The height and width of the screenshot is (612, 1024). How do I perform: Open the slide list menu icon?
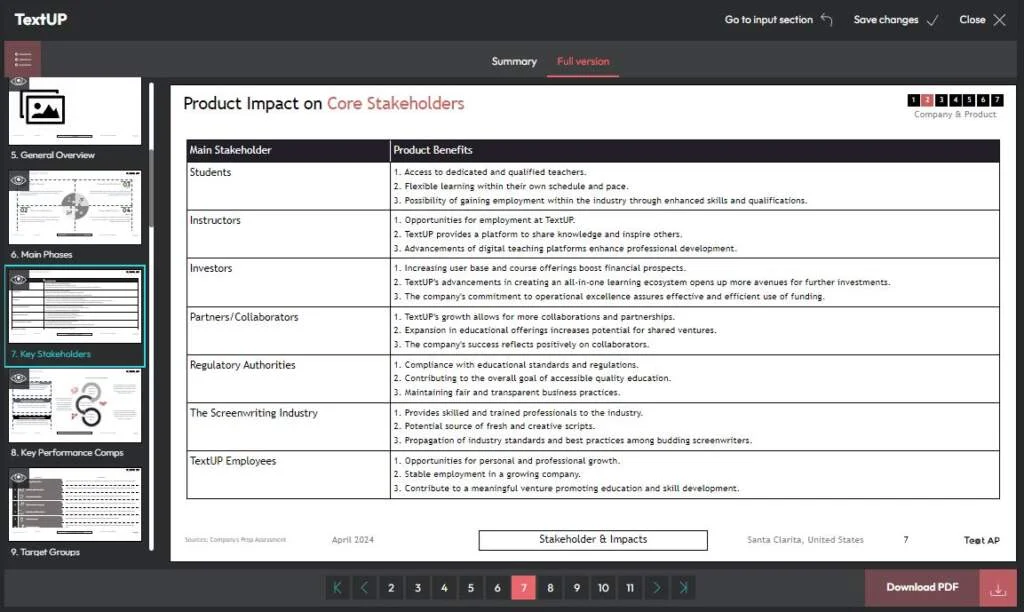coord(23,59)
